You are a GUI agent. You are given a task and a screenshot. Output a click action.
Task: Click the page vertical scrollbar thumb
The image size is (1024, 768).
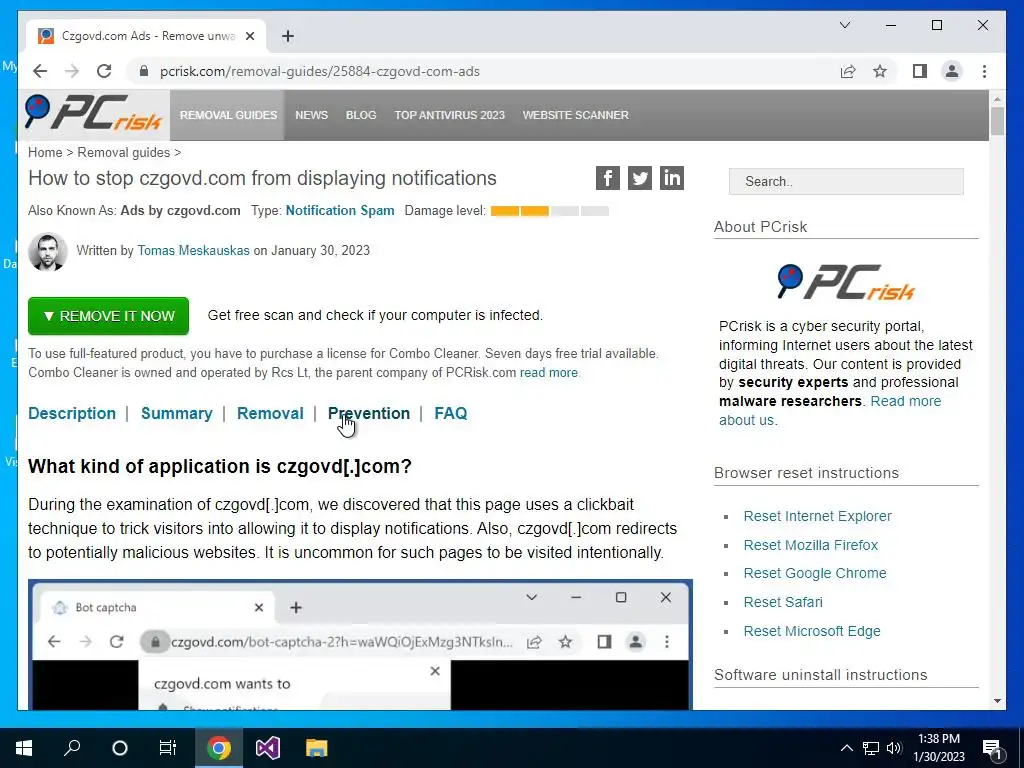click(x=997, y=120)
